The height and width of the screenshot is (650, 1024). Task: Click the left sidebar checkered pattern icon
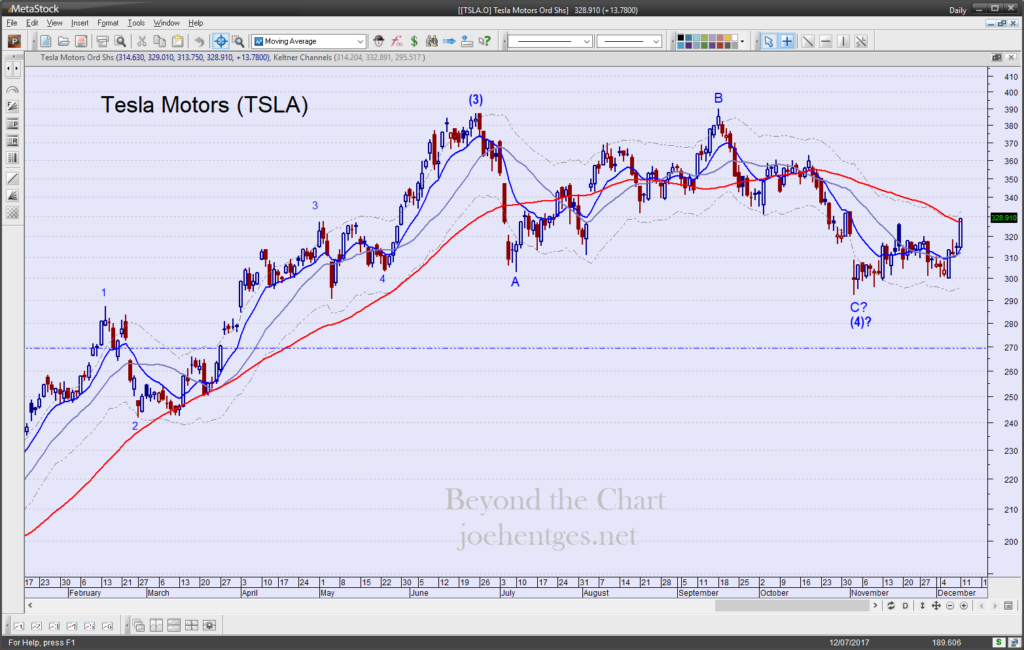(x=12, y=213)
